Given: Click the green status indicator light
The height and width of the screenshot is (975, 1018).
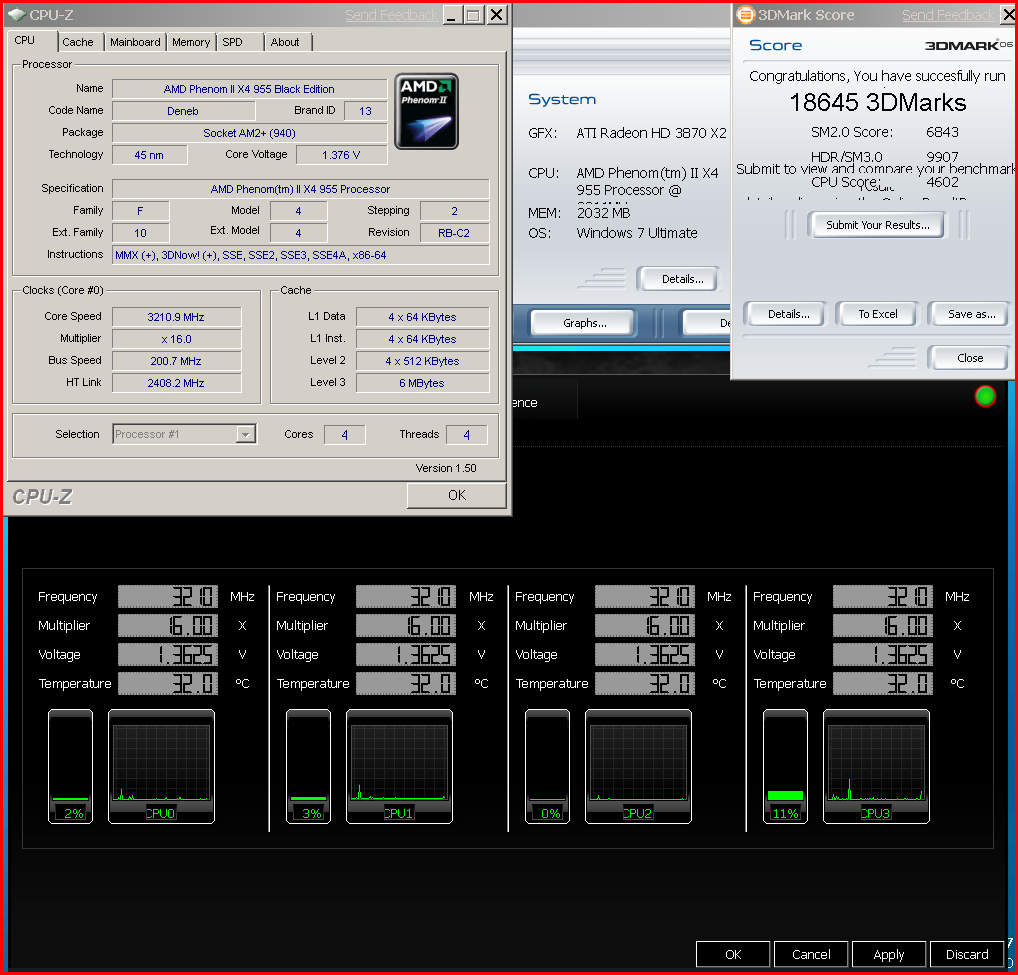Looking at the screenshot, I should click(985, 396).
